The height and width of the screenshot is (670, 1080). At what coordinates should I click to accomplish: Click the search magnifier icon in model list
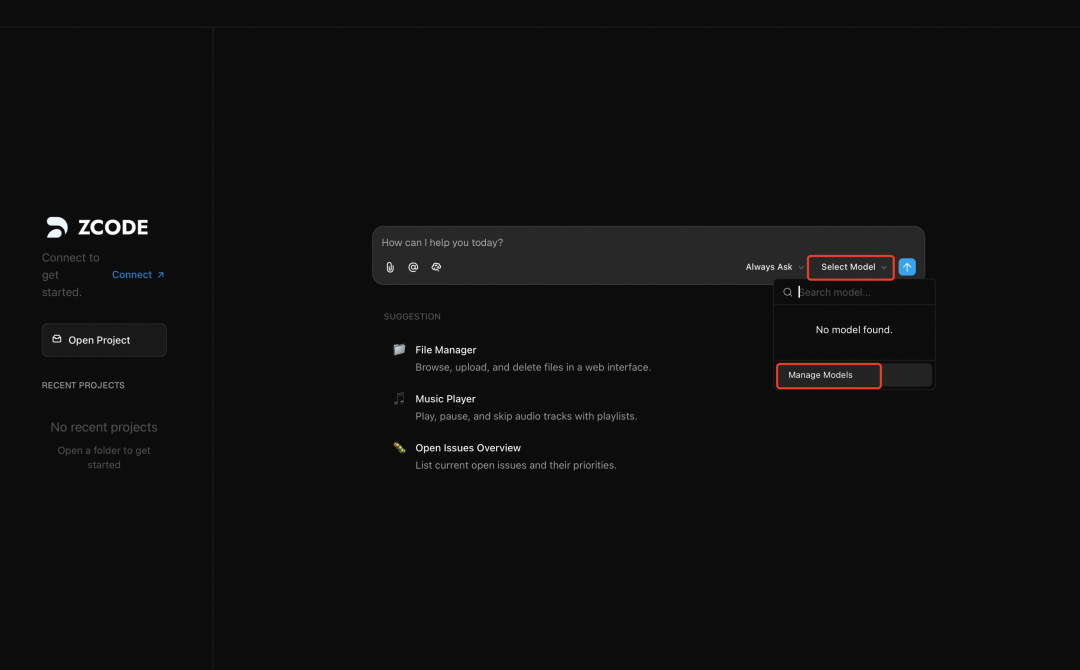point(787,293)
